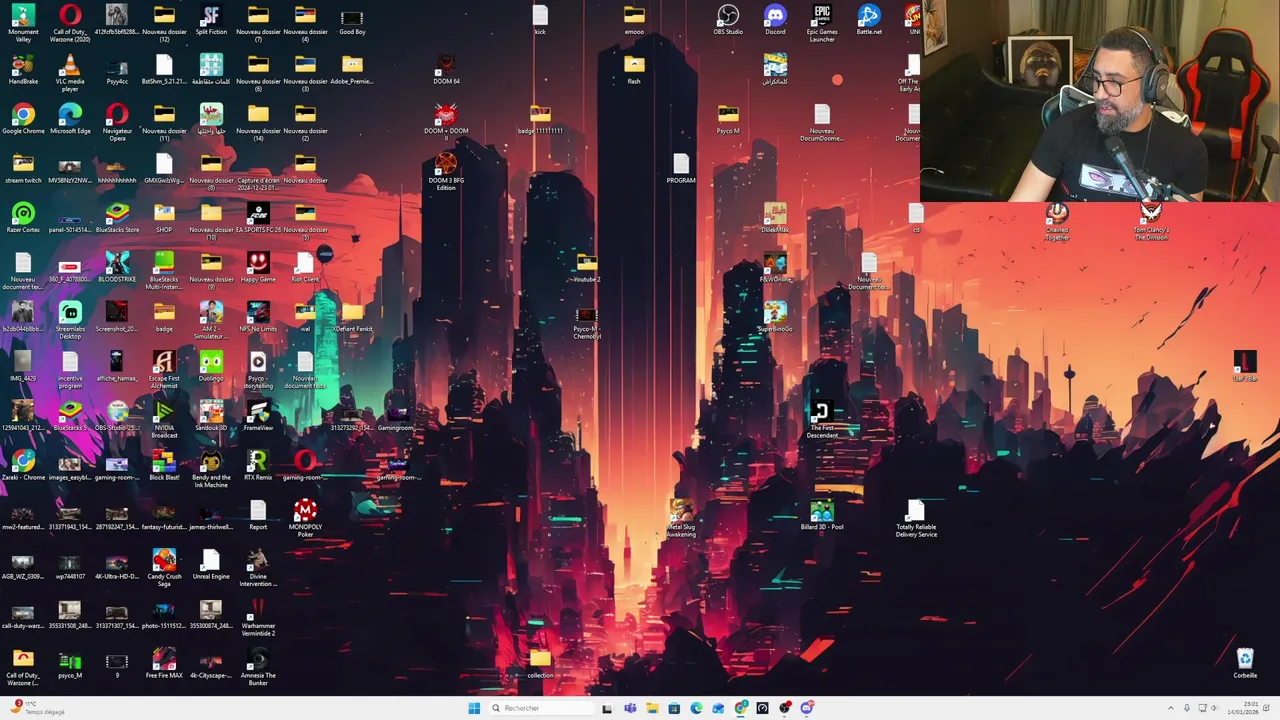The image size is (1280, 720).
Task: Open Metal Slug Awakening
Action: pos(681,518)
